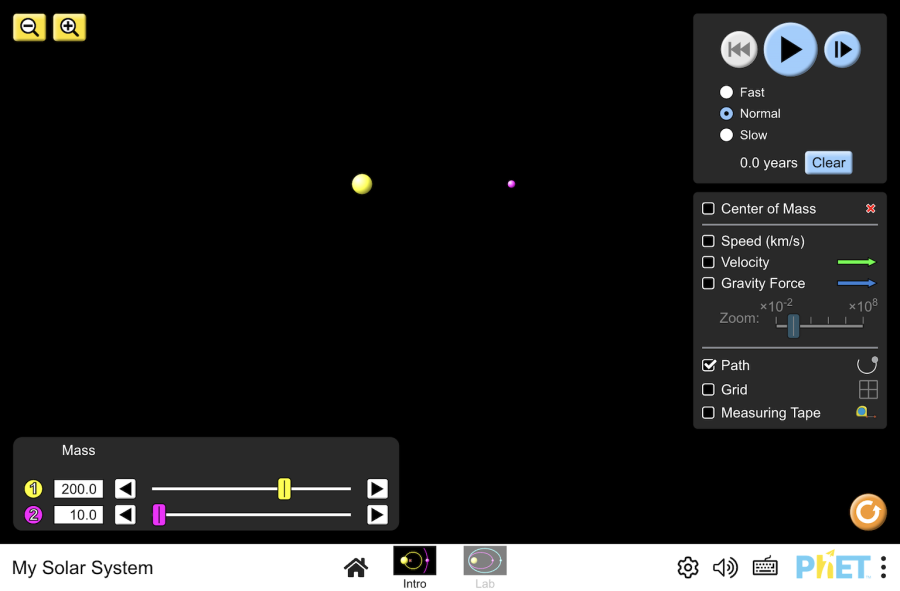Image resolution: width=900 pixels, height=591 pixels.
Task: Go to the Home screen
Action: coord(356,568)
